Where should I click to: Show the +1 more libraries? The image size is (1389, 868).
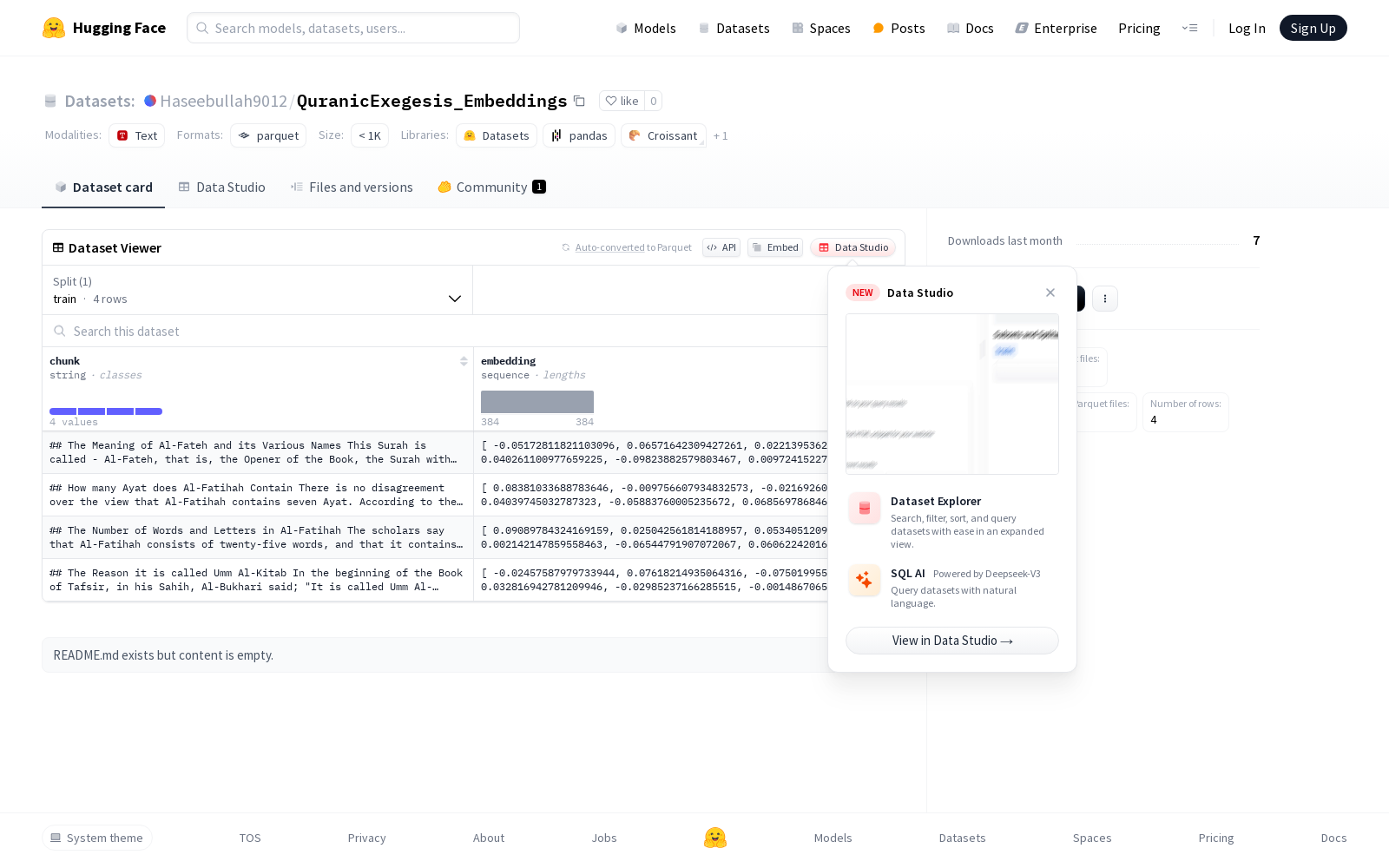click(721, 135)
